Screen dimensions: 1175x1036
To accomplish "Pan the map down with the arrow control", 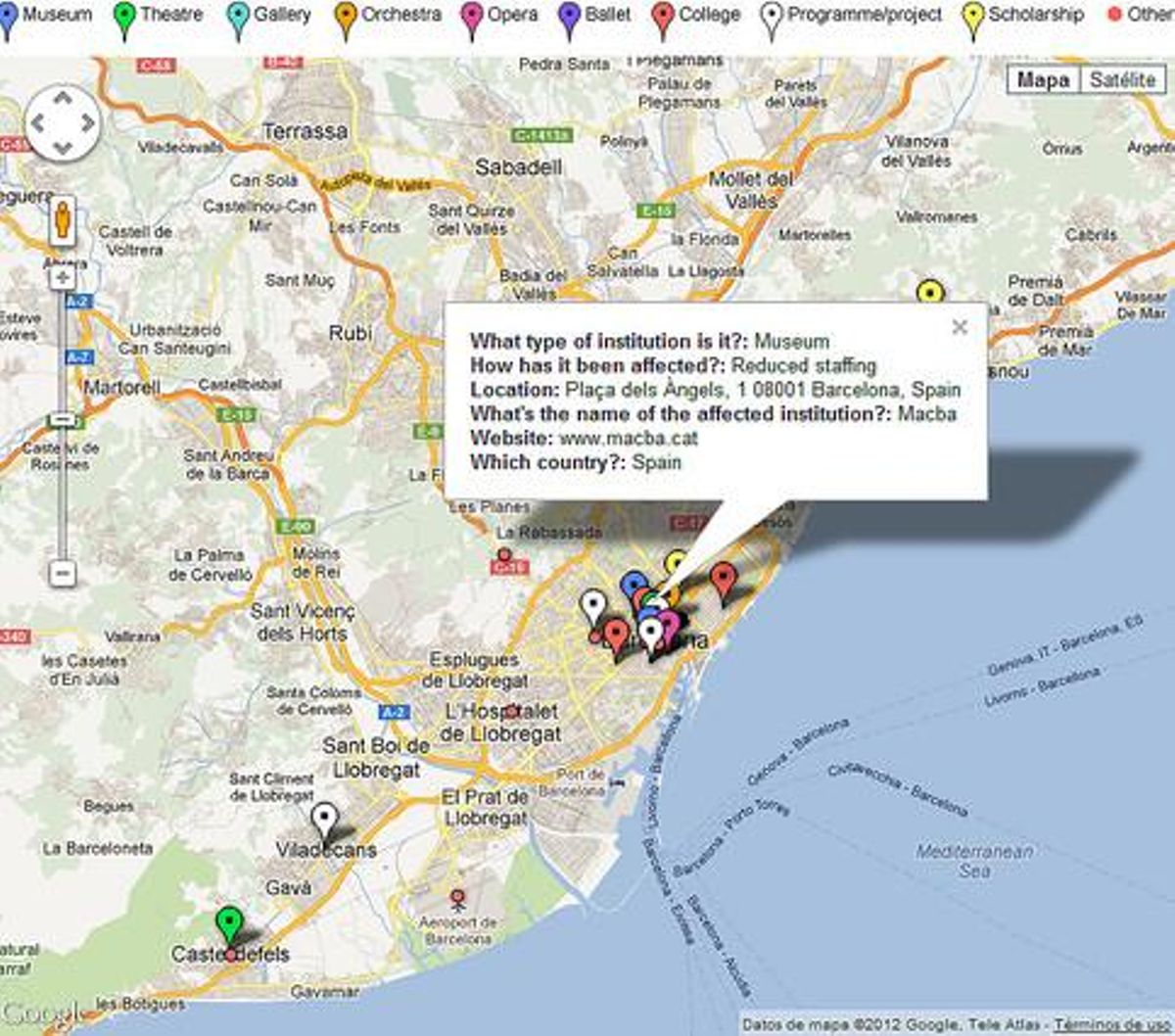I will coord(62,148).
